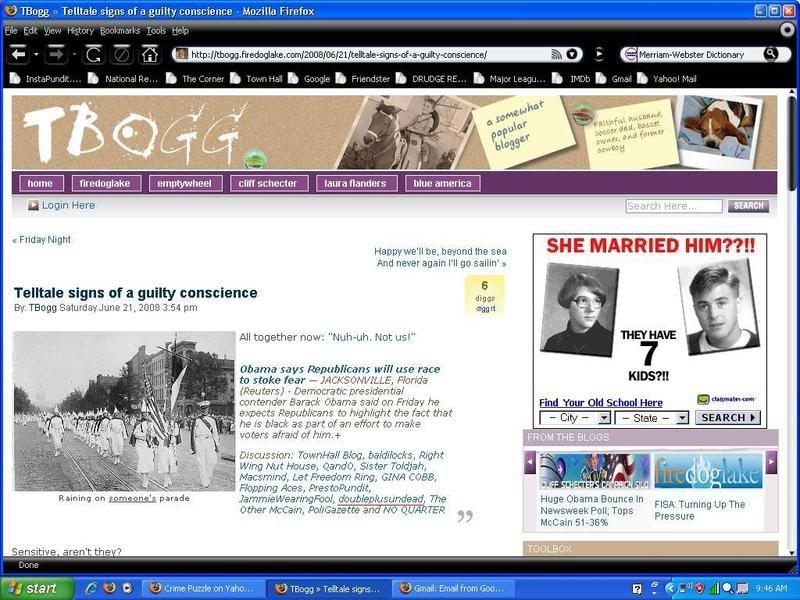Viewport: 800px width, 600px height.
Task: Open the Yahoo! Mail bookmark
Action: (667, 79)
